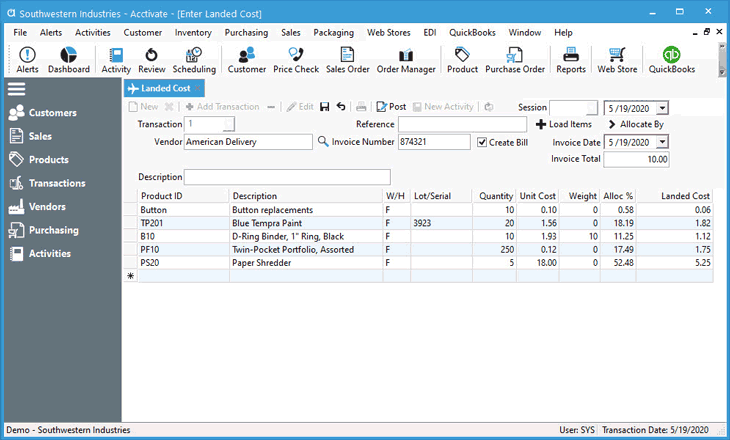This screenshot has height=440, width=730.
Task: Click the Invoice Total field
Action: (x=636, y=159)
